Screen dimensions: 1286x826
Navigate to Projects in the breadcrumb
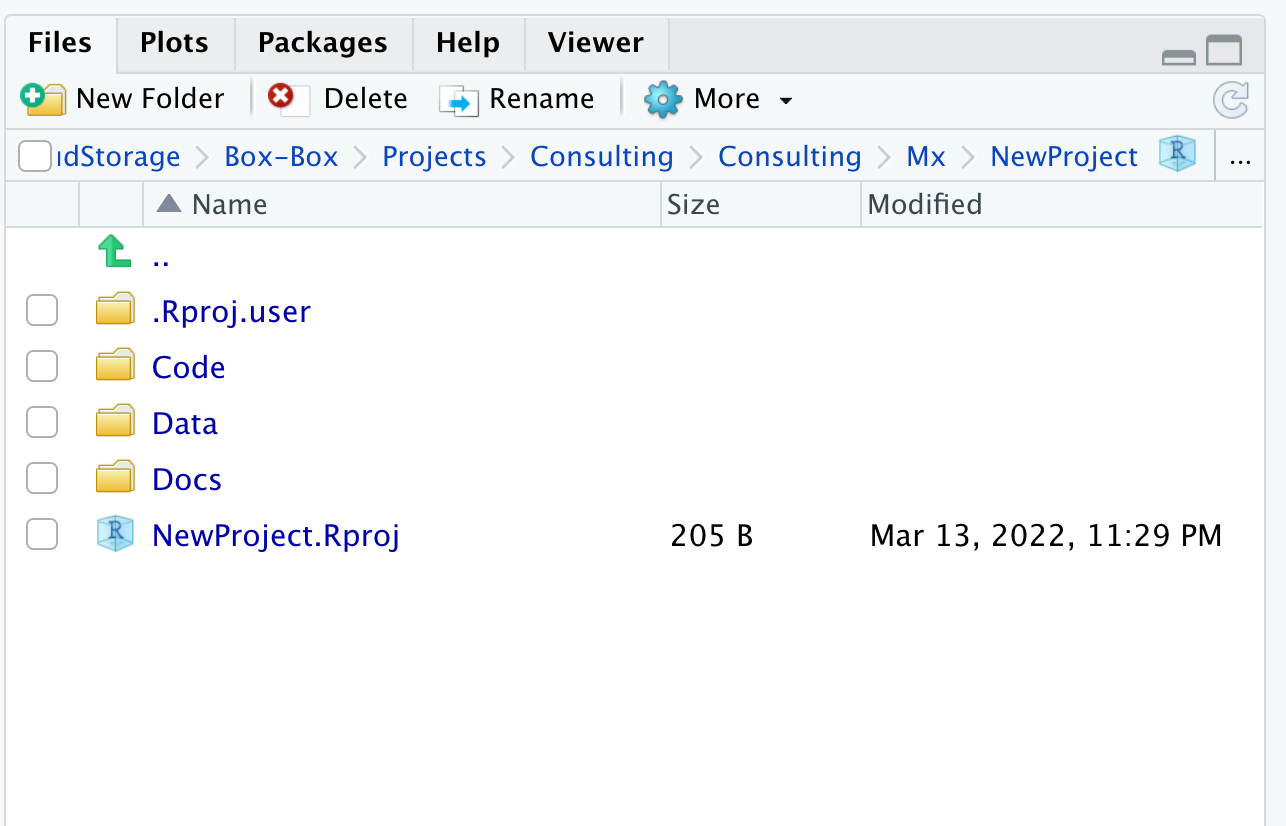(434, 157)
